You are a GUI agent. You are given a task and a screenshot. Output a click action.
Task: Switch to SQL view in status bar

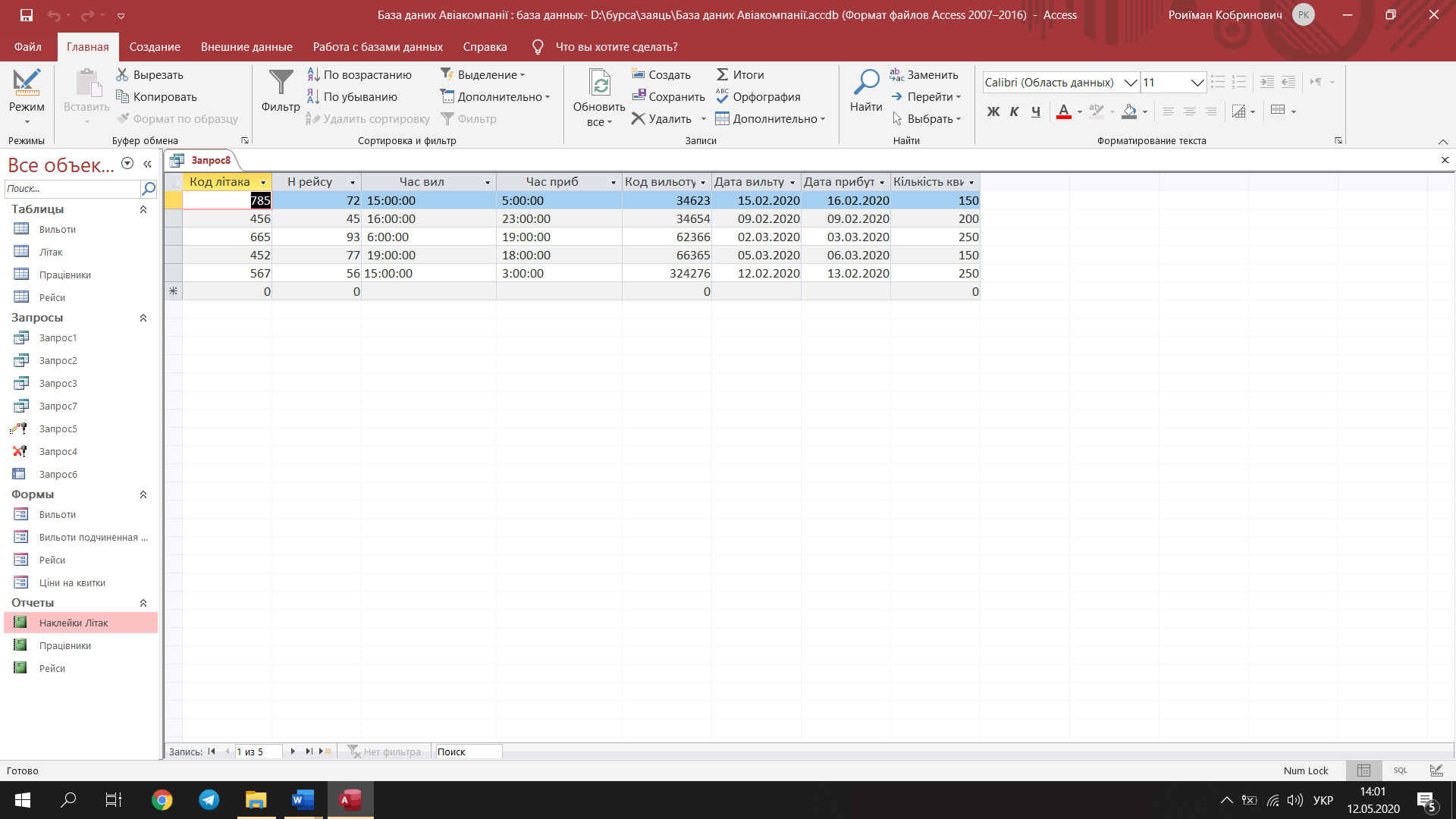1400,770
